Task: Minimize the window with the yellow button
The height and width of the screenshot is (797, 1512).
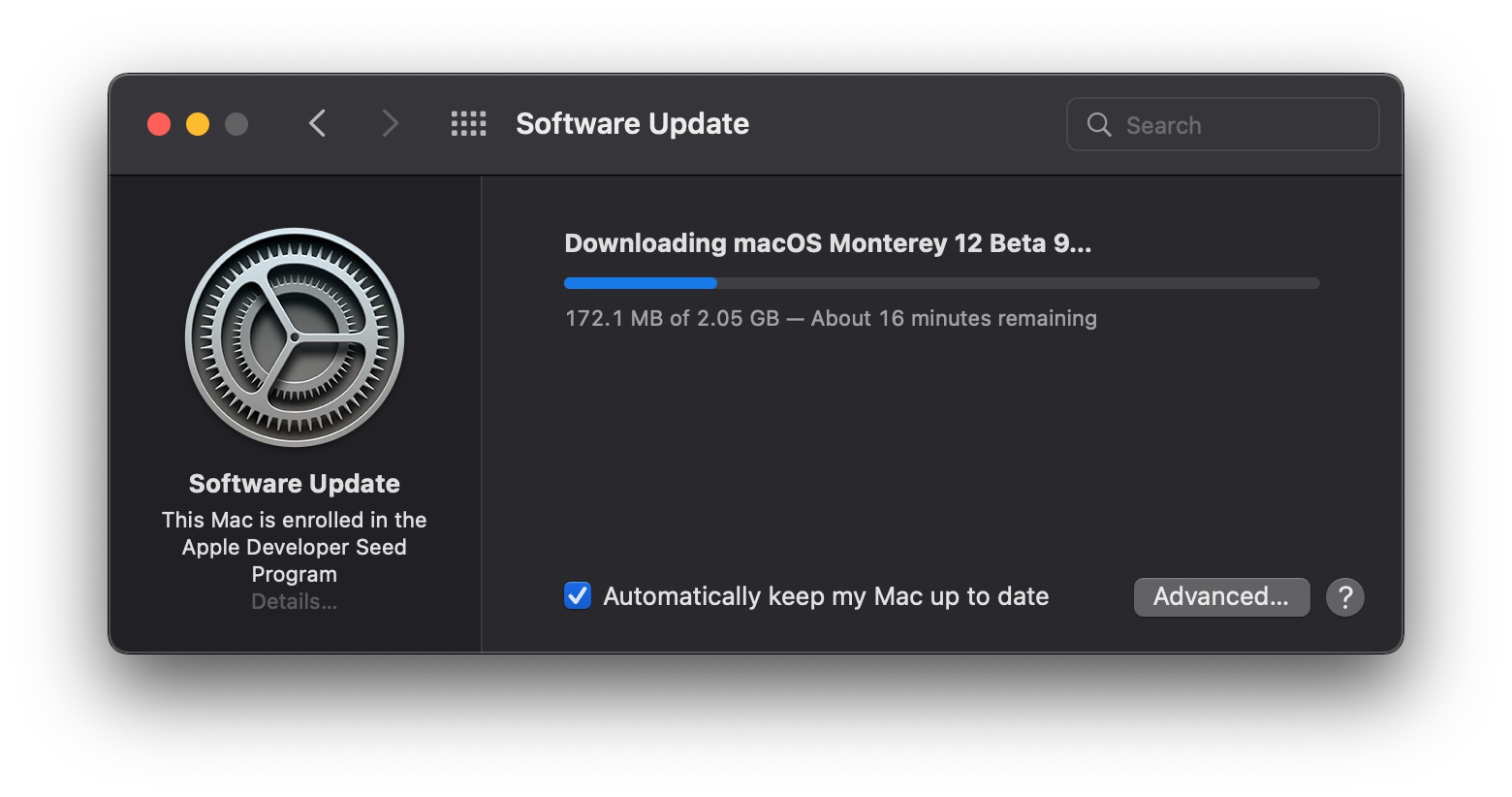Action: point(198,124)
